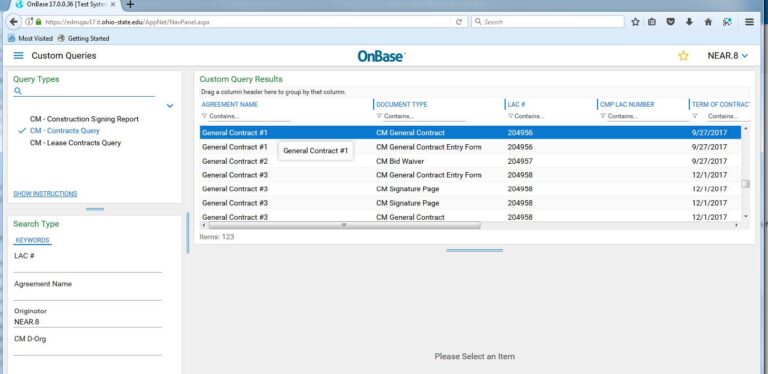This screenshot has height=374, width=768.
Task: Open the Getting Started bookmark
Action: pyautogui.click(x=83, y=38)
